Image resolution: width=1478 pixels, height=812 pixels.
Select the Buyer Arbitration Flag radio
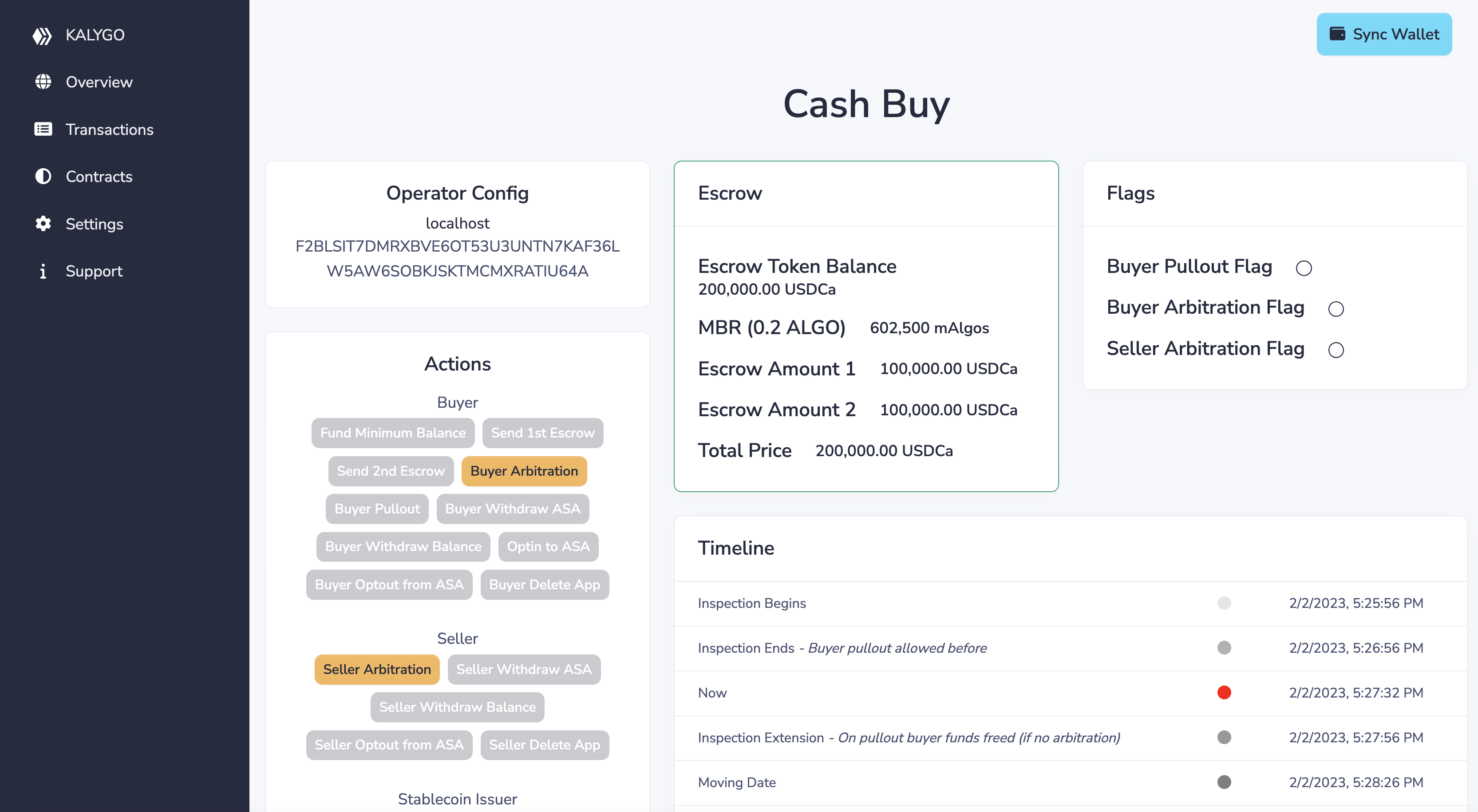(1336, 309)
